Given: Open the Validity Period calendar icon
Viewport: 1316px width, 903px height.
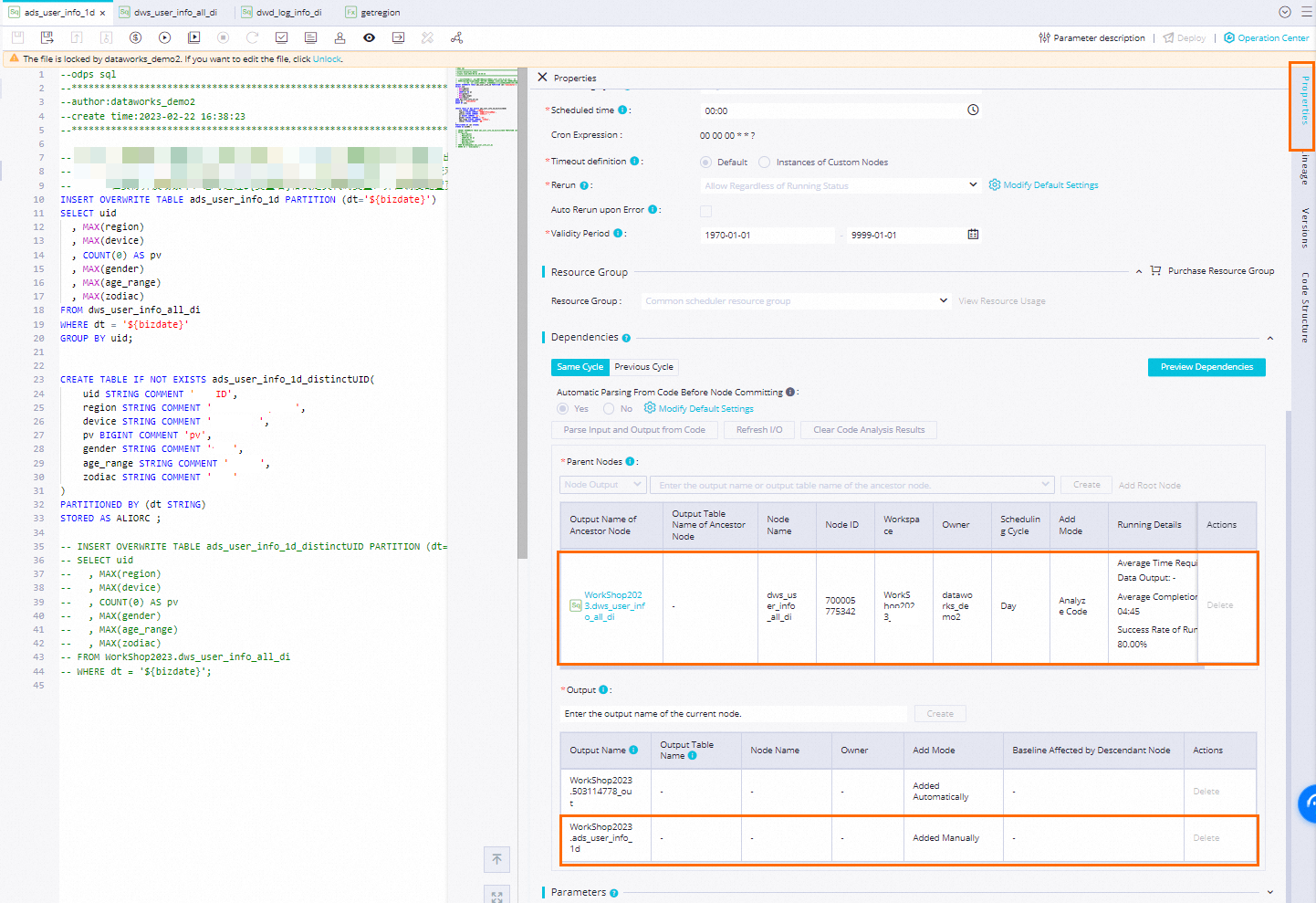Looking at the screenshot, I should click(x=973, y=235).
